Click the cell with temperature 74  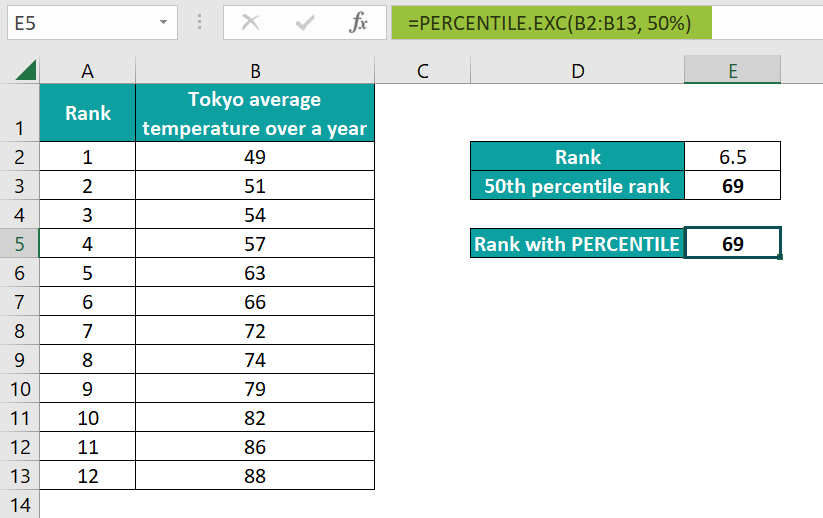point(255,360)
